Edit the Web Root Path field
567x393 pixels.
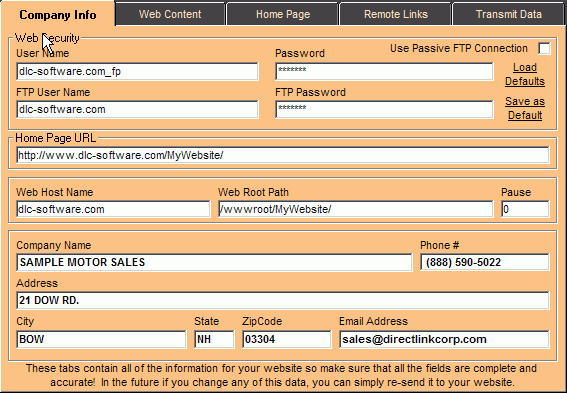click(x=355, y=209)
